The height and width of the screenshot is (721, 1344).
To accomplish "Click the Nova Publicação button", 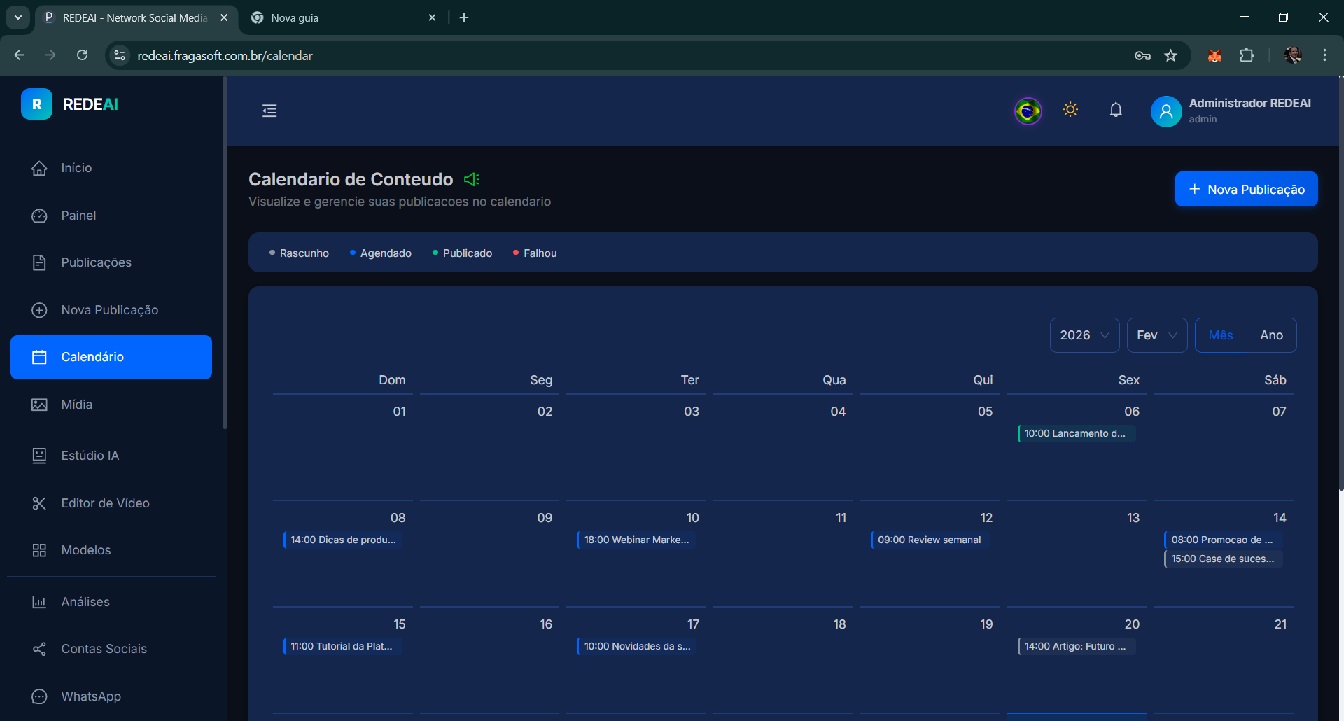I will point(1246,189).
